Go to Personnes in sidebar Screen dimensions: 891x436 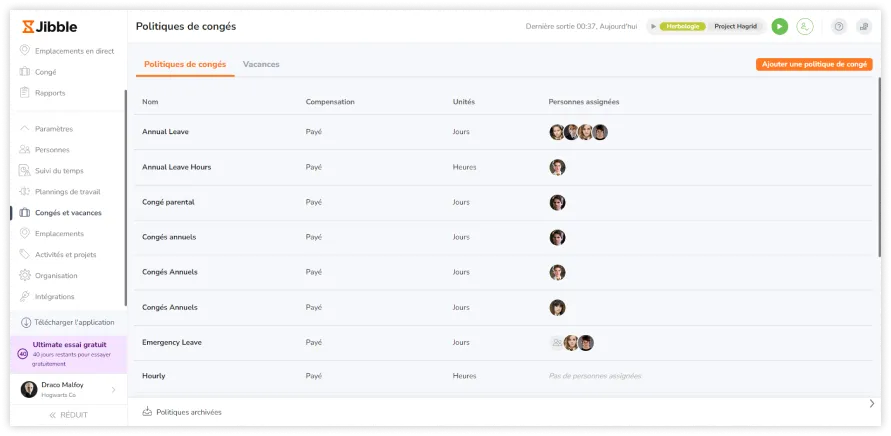pos(52,150)
